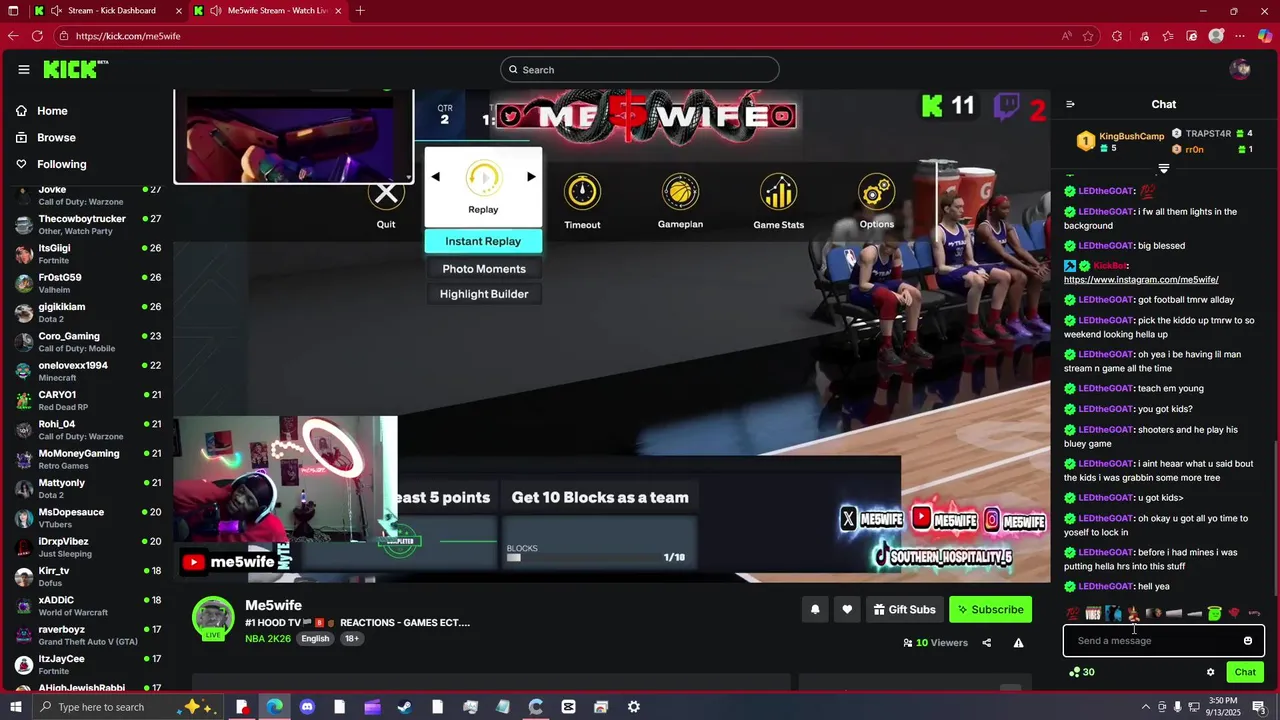This screenshot has height=720, width=1280.
Task: Click the Subscribe button
Action: (x=990, y=609)
